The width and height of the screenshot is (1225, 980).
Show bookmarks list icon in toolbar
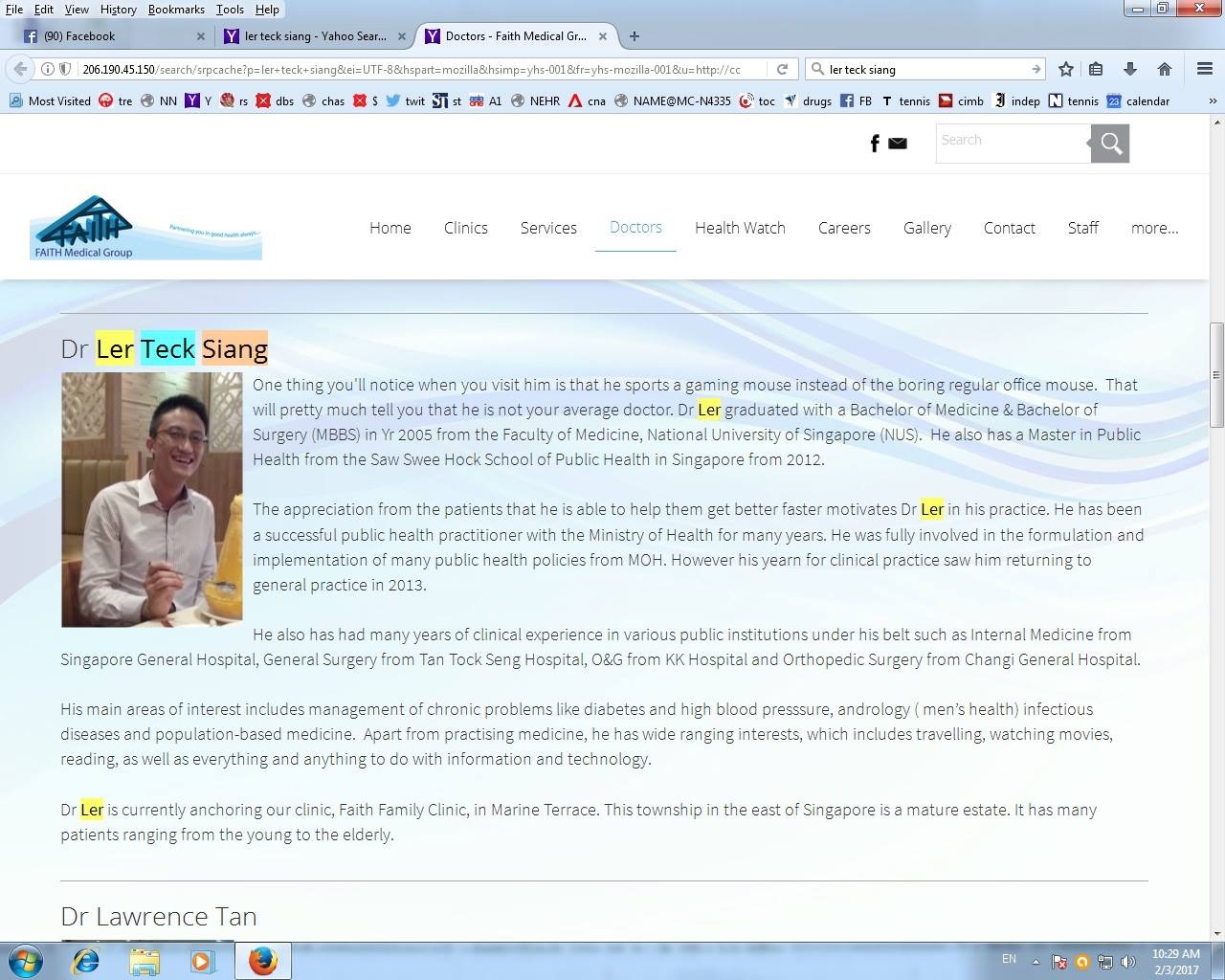(x=1096, y=69)
